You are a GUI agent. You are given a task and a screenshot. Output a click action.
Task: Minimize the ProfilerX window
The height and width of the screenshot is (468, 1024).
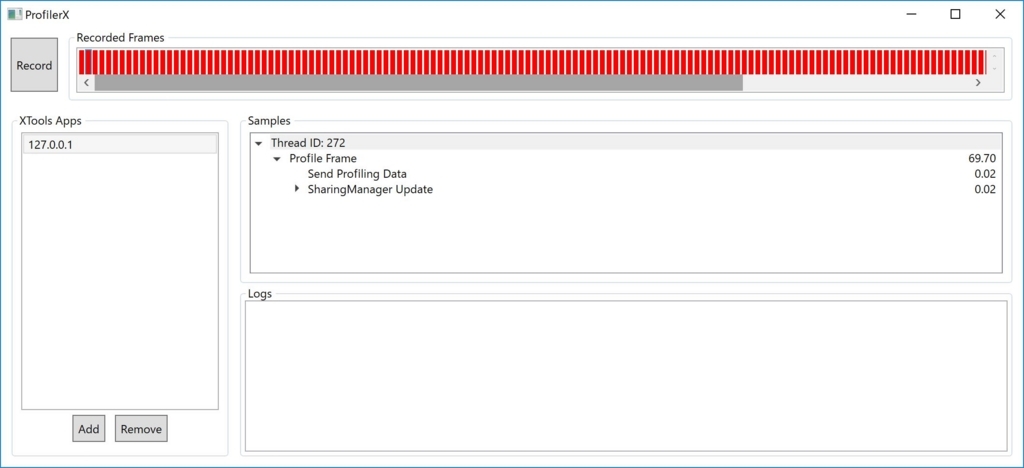[911, 14]
